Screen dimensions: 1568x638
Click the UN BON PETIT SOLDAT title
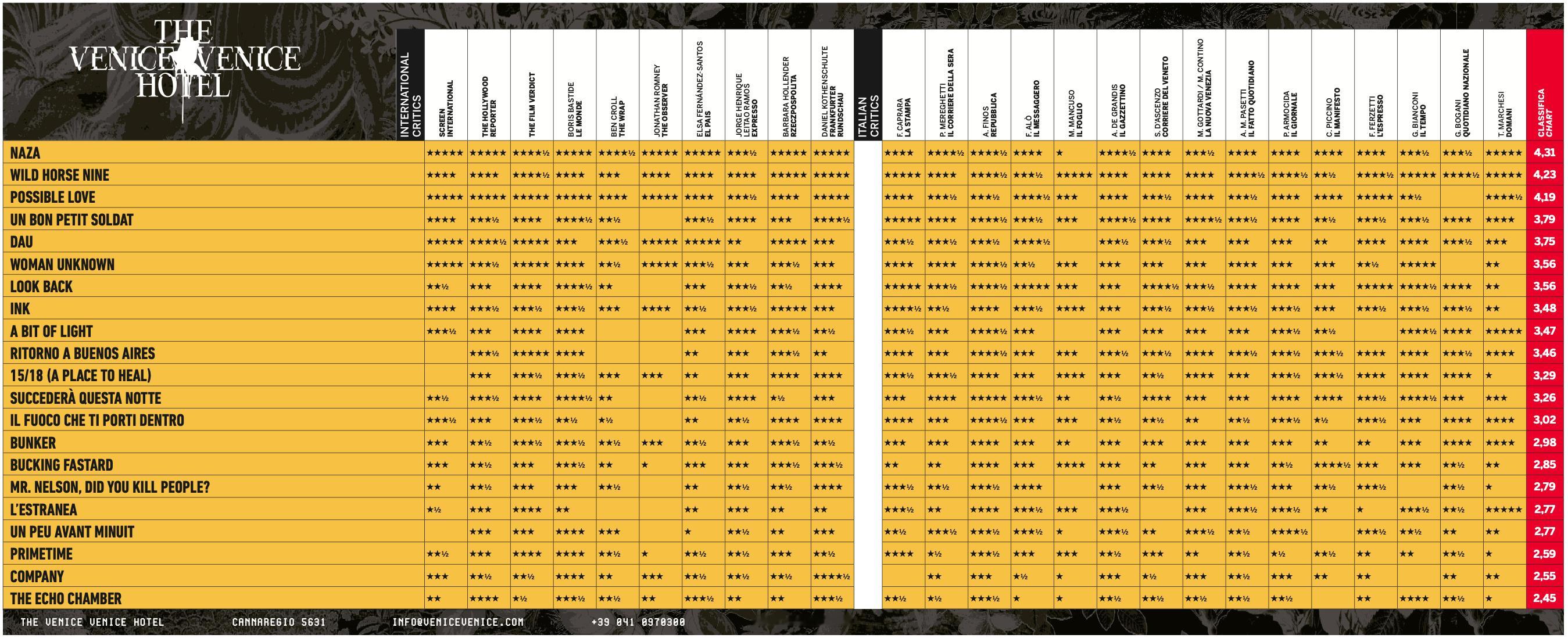coord(72,220)
